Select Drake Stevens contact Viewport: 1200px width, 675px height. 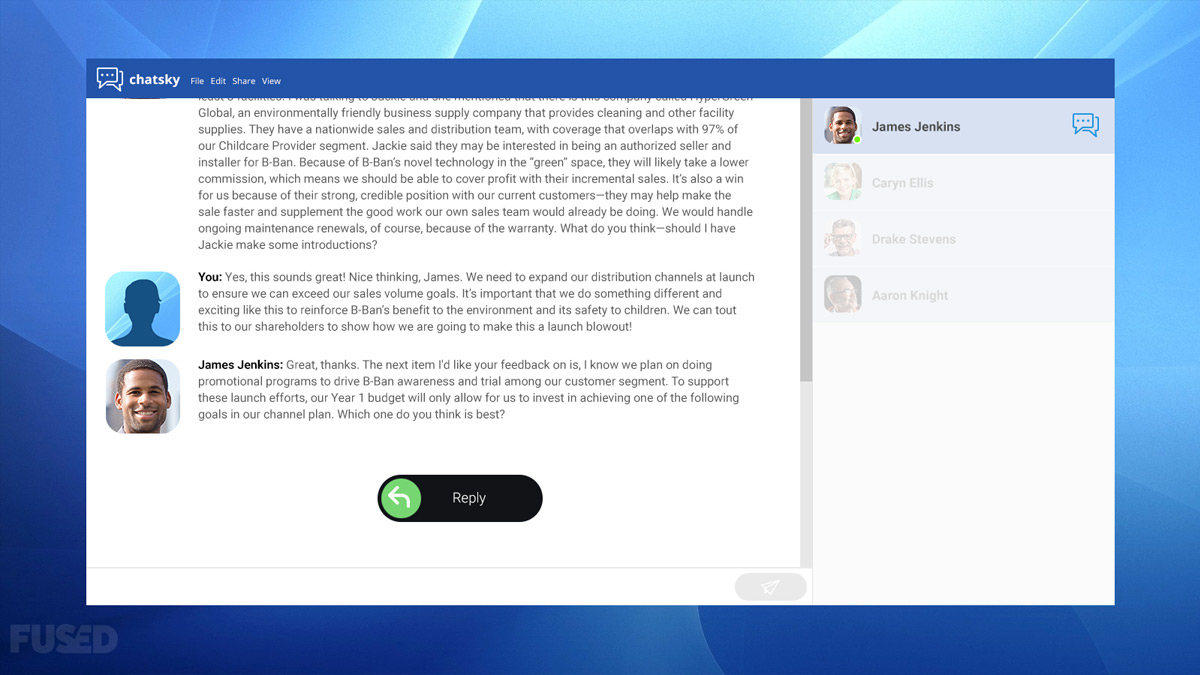click(963, 239)
